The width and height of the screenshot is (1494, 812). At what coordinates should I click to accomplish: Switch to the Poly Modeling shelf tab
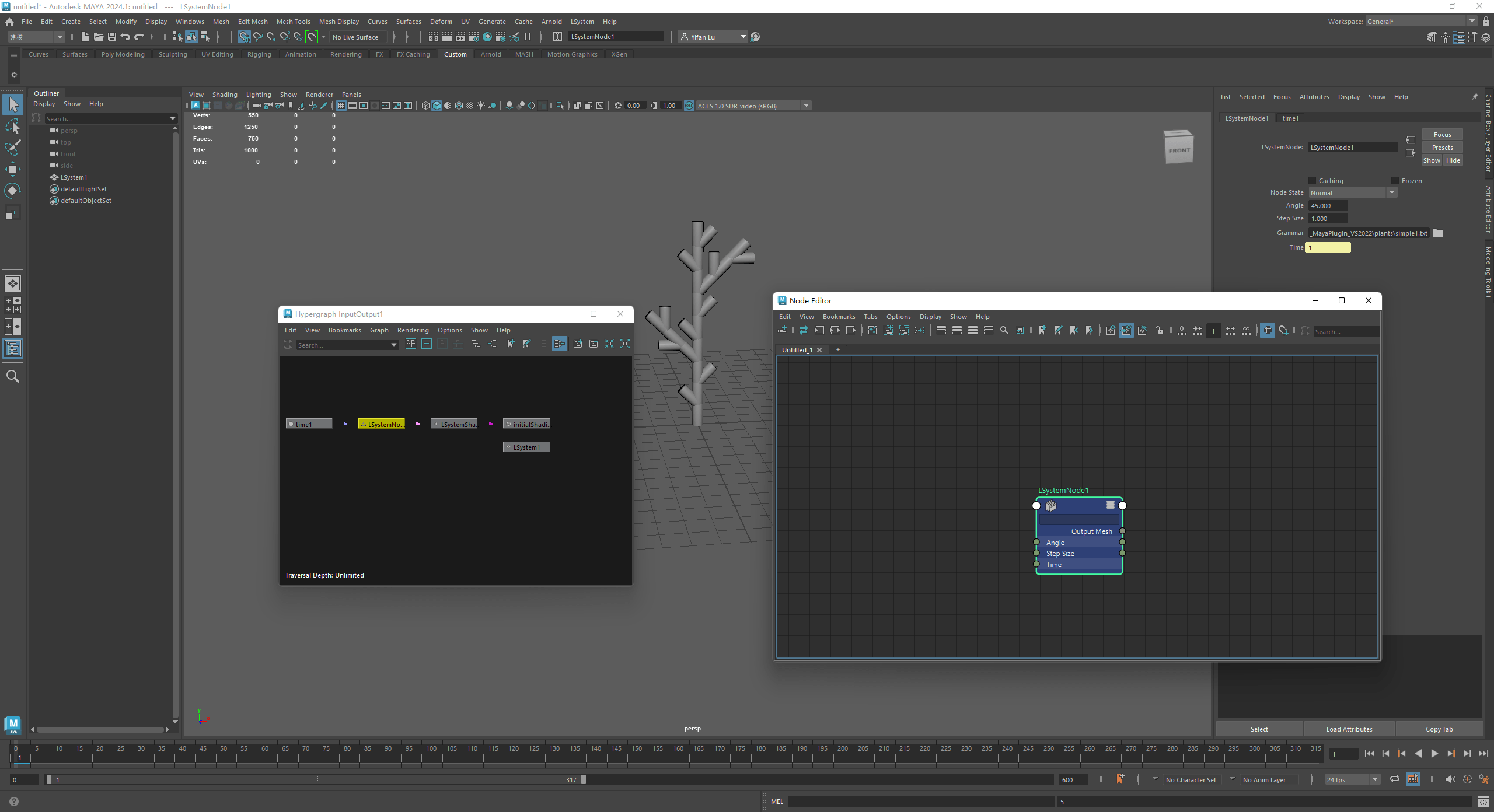click(123, 54)
